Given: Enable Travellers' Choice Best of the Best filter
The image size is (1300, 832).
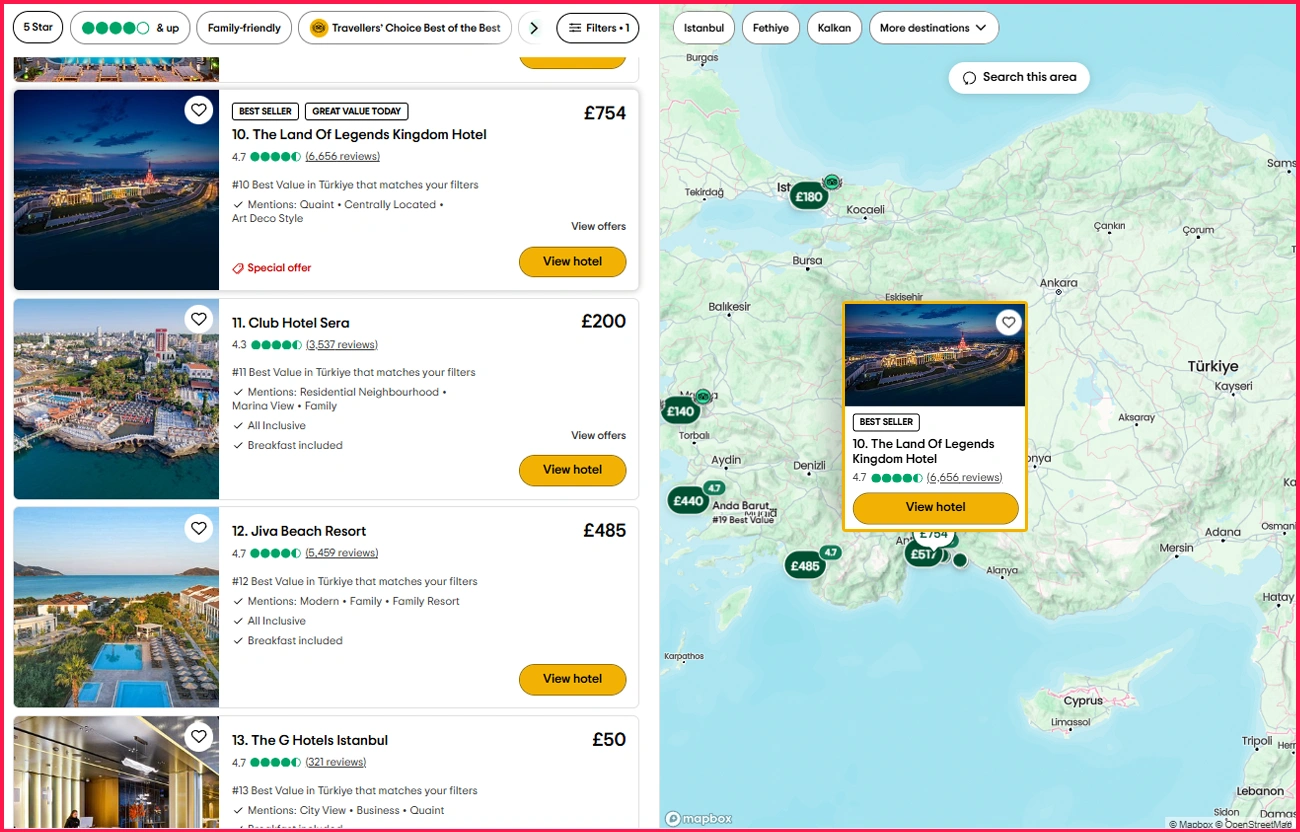Looking at the screenshot, I should [x=405, y=28].
